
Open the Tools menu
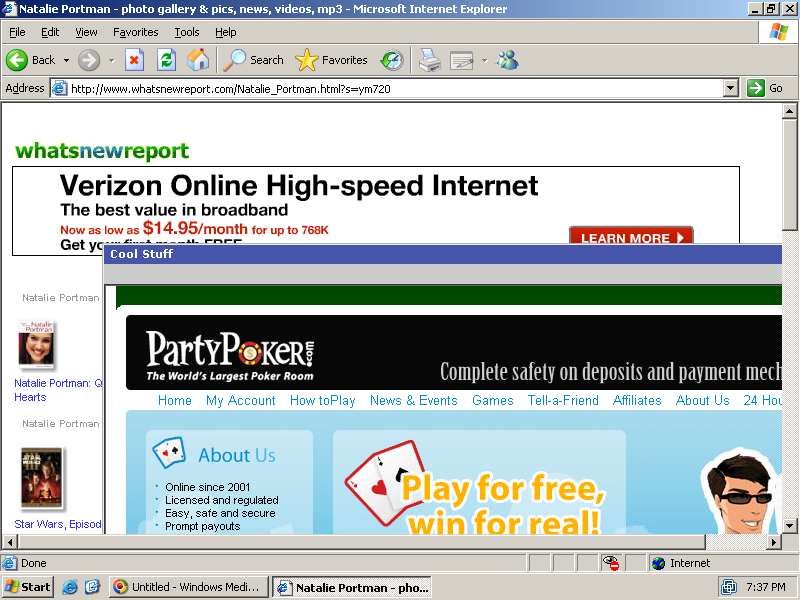(x=187, y=32)
